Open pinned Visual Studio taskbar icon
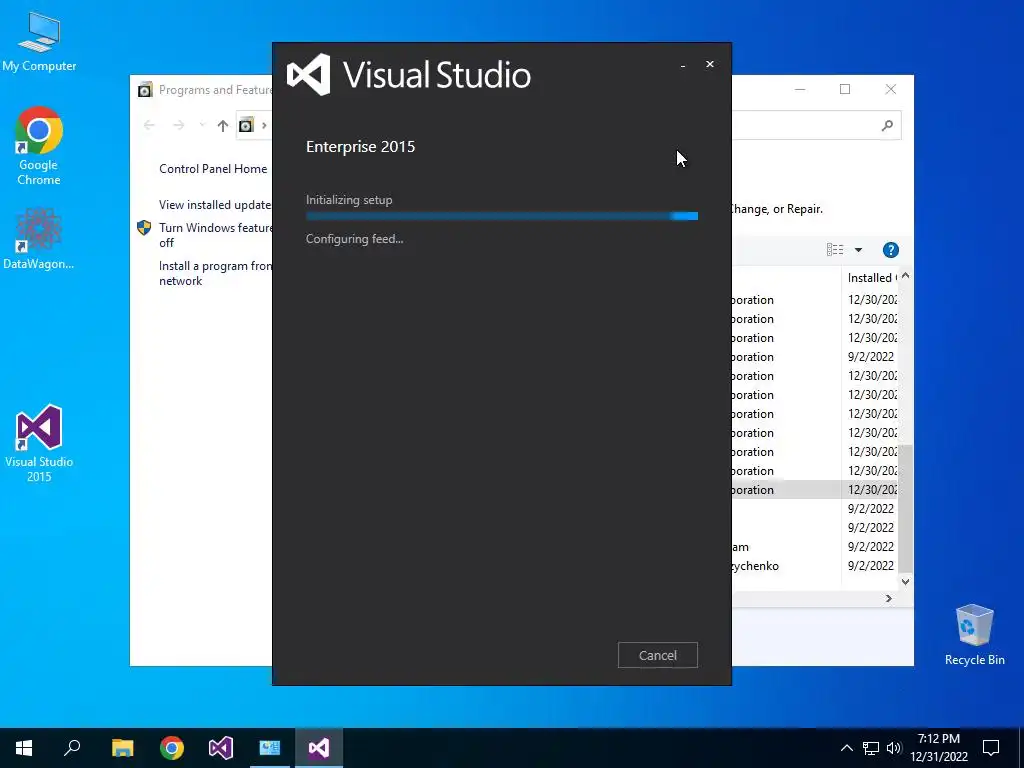 point(221,748)
